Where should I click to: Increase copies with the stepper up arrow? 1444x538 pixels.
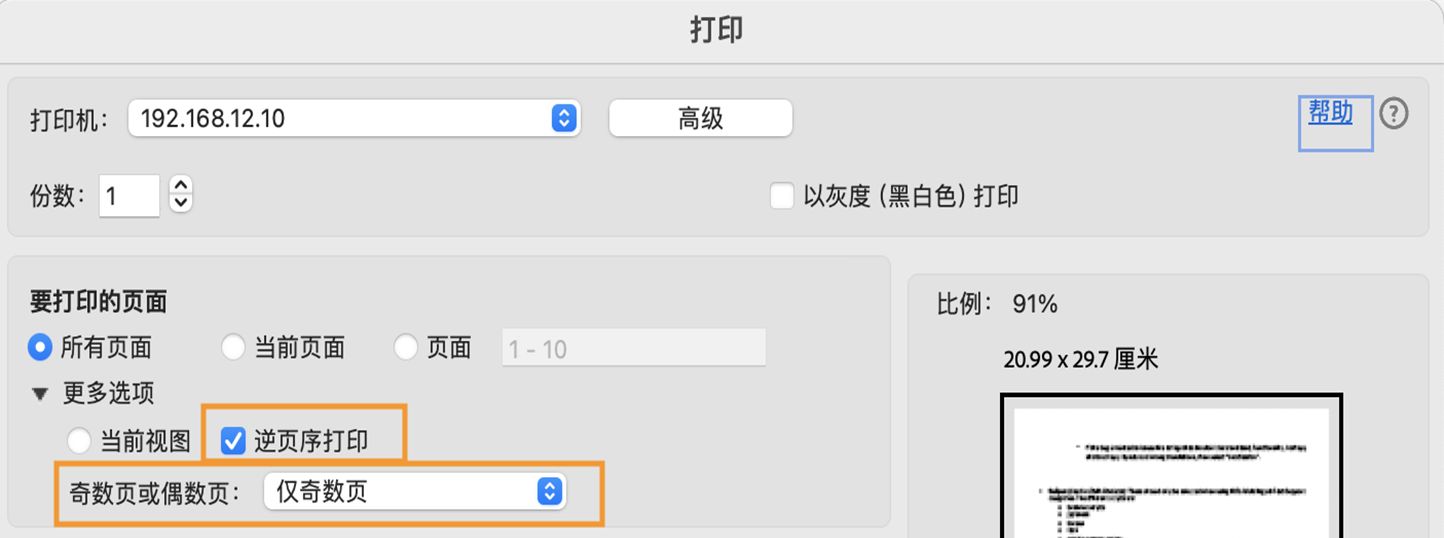(180, 186)
